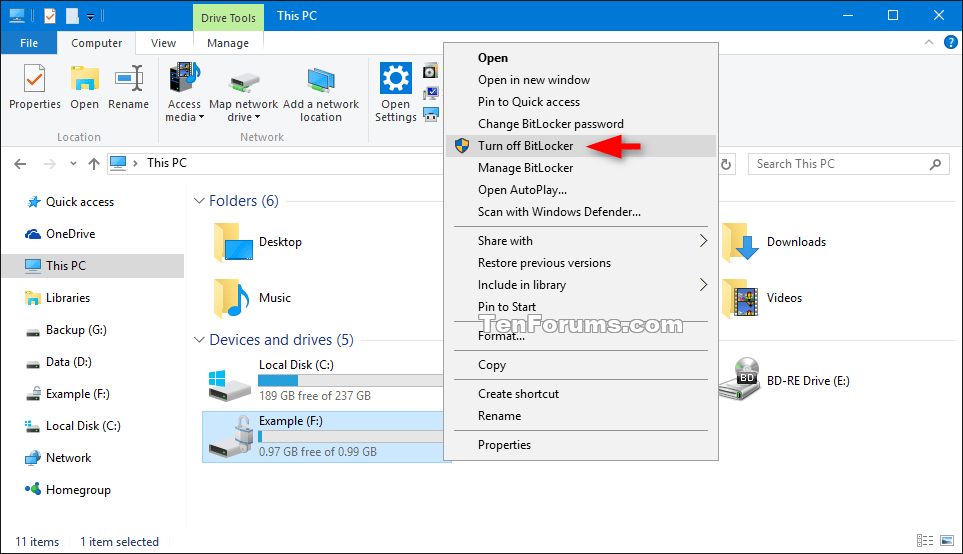The width and height of the screenshot is (963, 554).
Task: Click the address bar refresh icon
Action: tap(726, 164)
